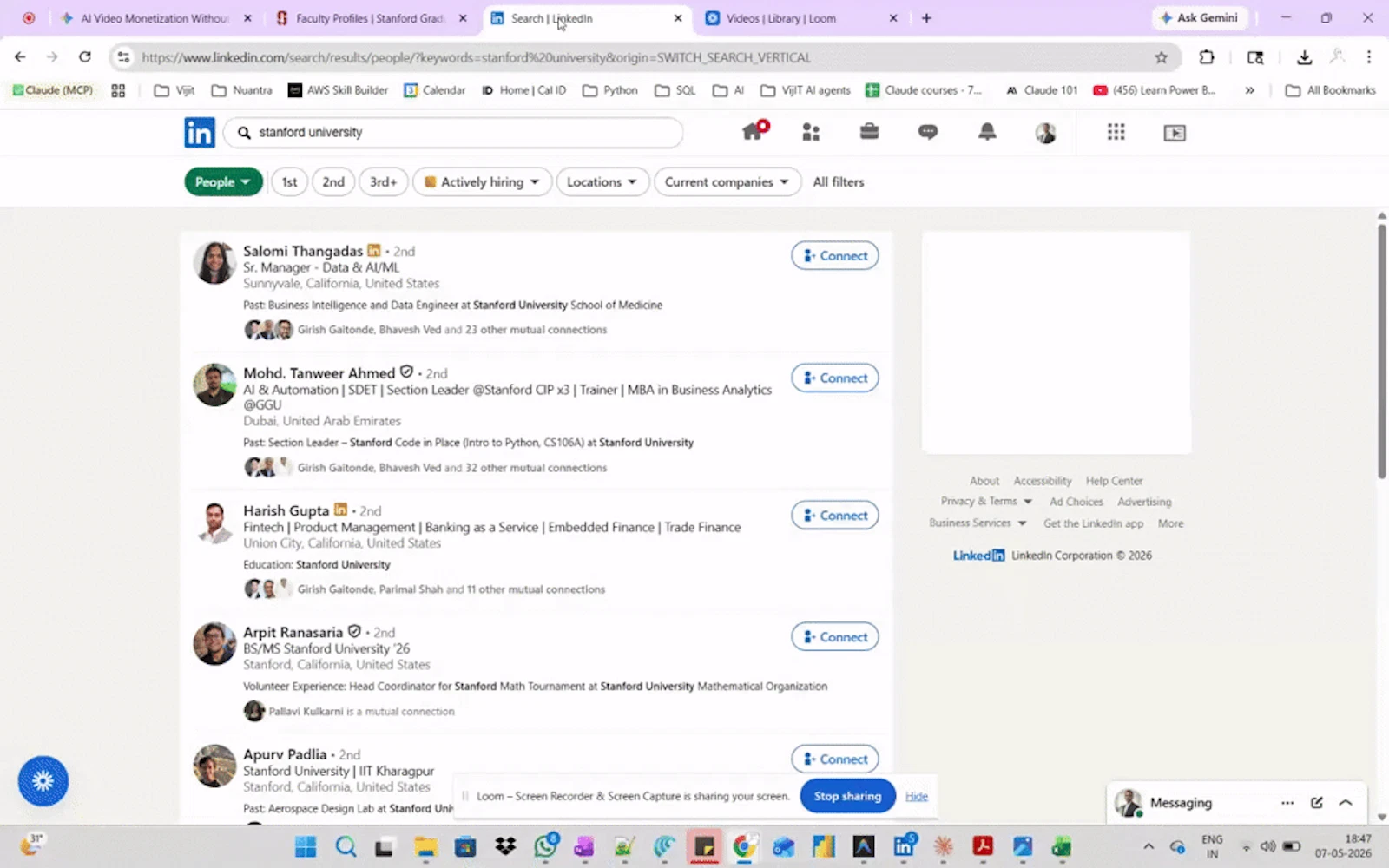Toggle the 3rd+ connections filter
1389x868 pixels.
coord(383,182)
